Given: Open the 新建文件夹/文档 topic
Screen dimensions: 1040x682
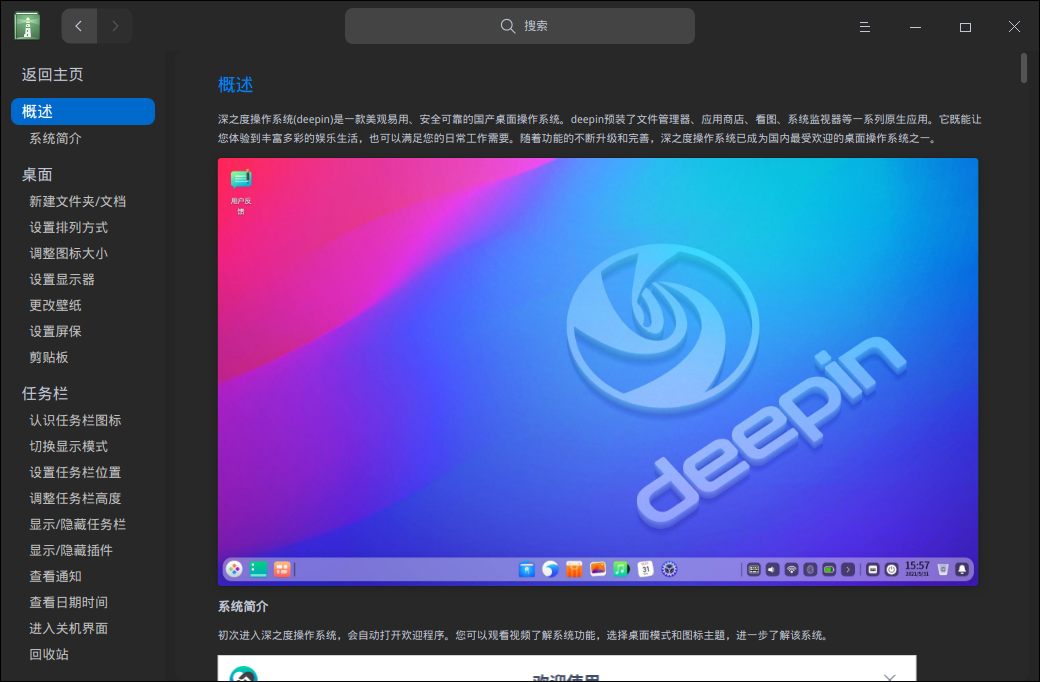Looking at the screenshot, I should click(x=78, y=202).
